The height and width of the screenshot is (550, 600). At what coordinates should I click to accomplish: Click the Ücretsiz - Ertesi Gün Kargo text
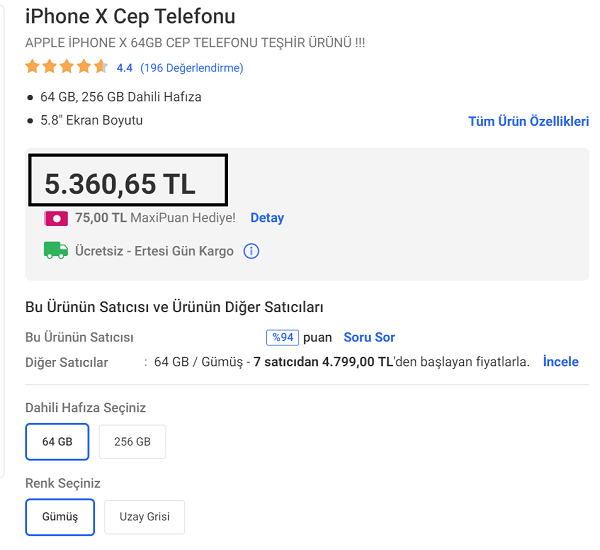pos(154,251)
